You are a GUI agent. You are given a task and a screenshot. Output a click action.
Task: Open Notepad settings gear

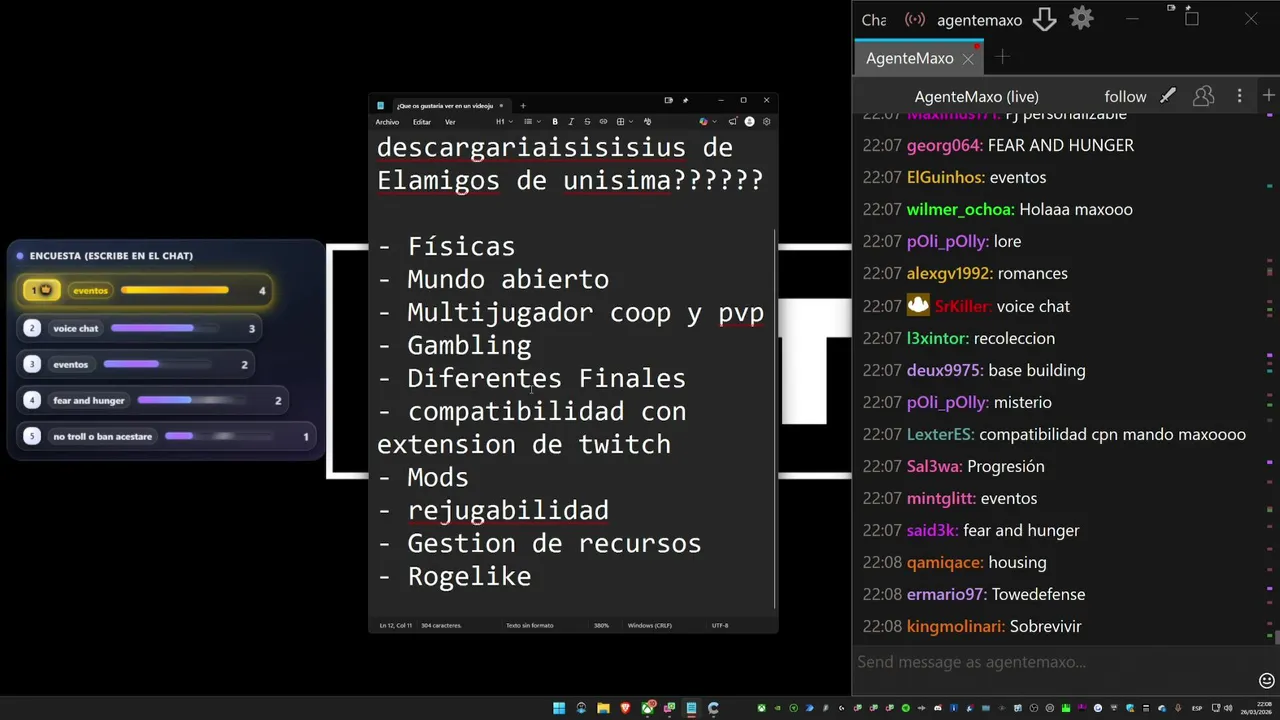(x=767, y=122)
